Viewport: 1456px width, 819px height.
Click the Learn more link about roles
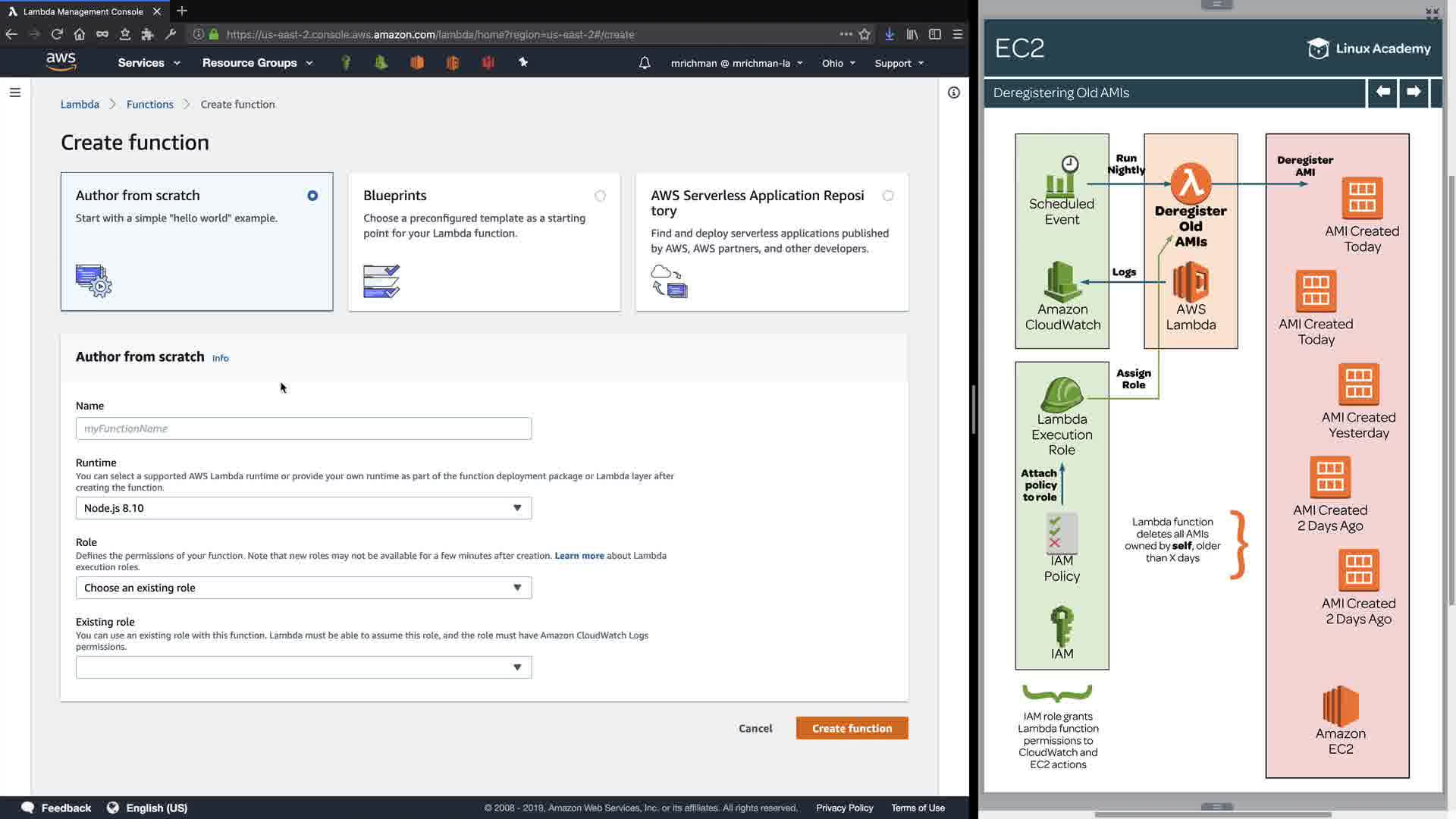click(x=579, y=556)
